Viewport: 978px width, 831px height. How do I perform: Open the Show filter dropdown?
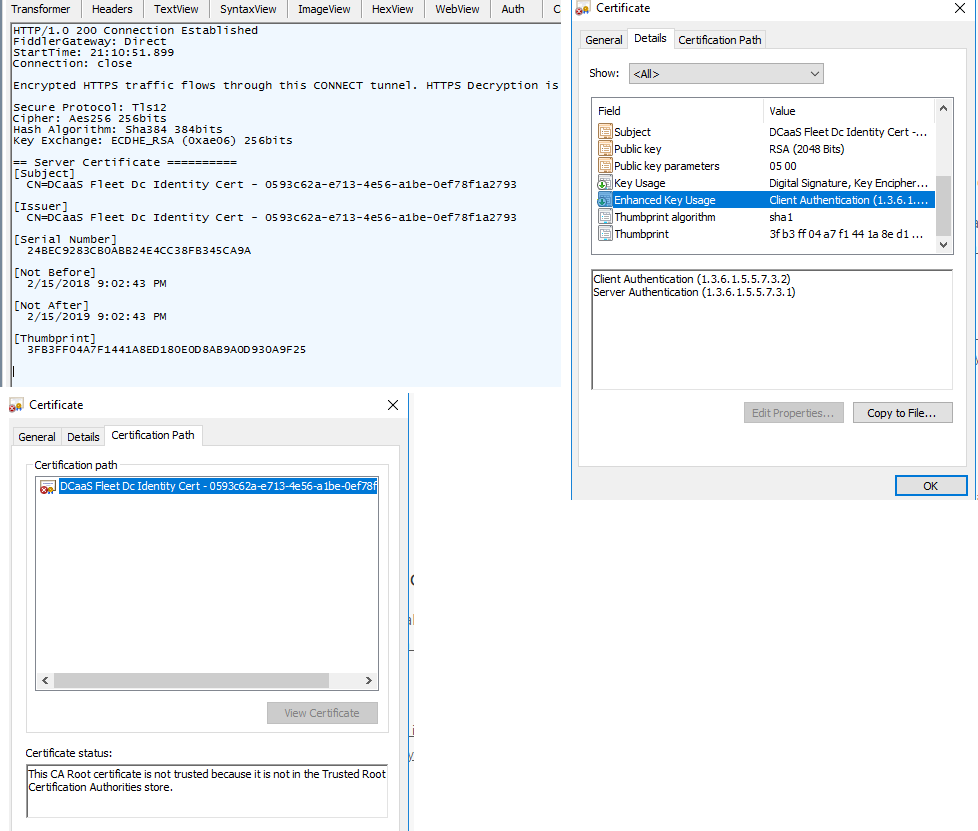pos(726,73)
